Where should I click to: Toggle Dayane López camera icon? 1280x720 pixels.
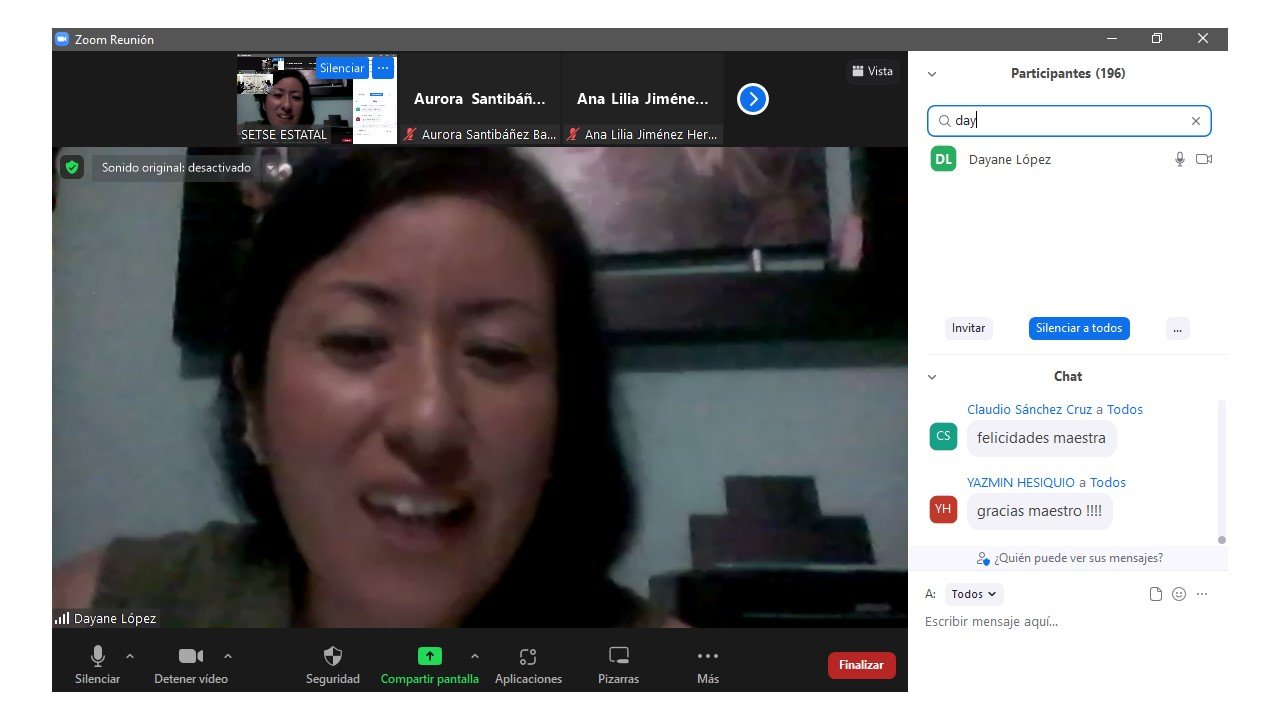click(x=1204, y=159)
